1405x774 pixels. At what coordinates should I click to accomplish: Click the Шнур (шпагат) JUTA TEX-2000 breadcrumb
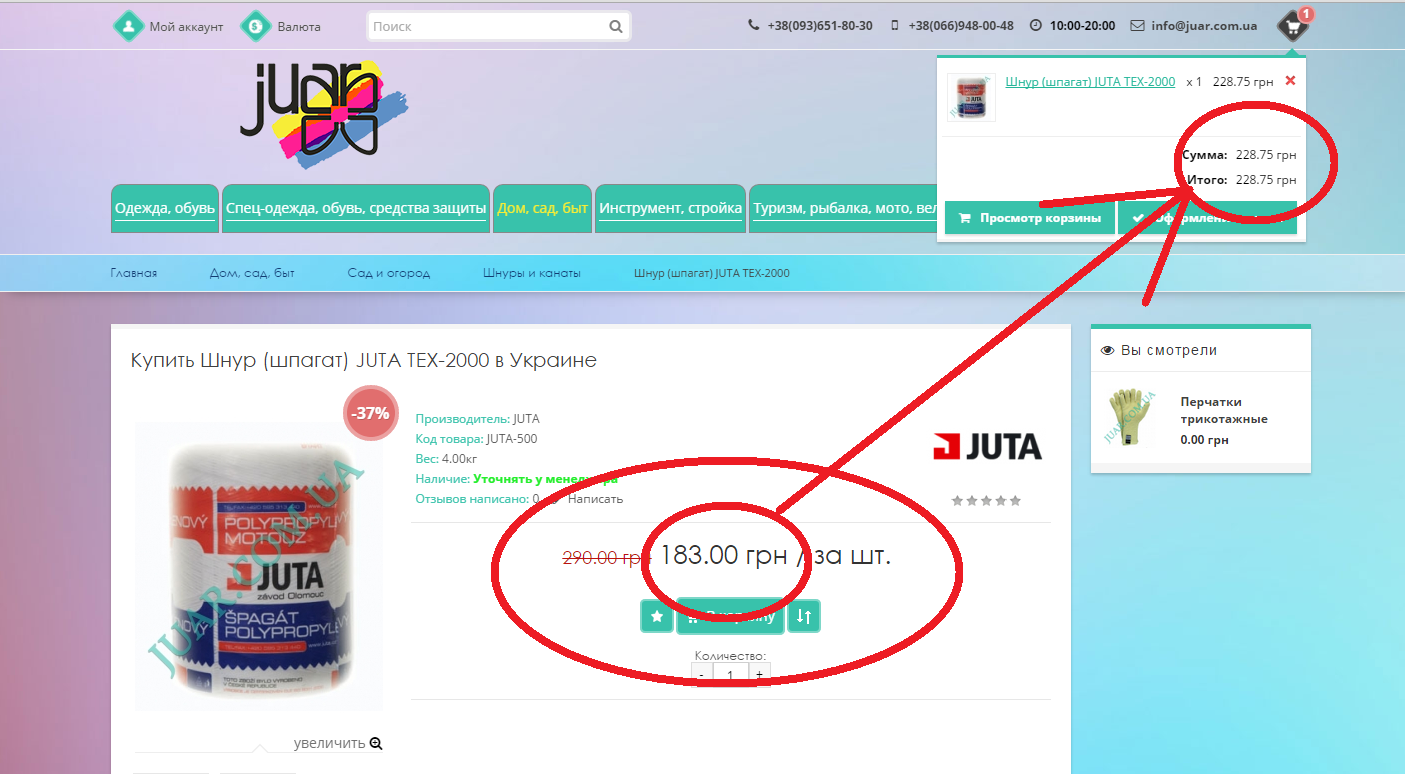(712, 273)
